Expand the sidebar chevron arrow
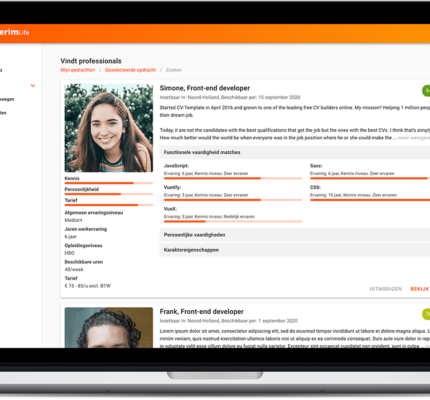Image resolution: width=430 pixels, height=400 pixels. tap(33, 86)
